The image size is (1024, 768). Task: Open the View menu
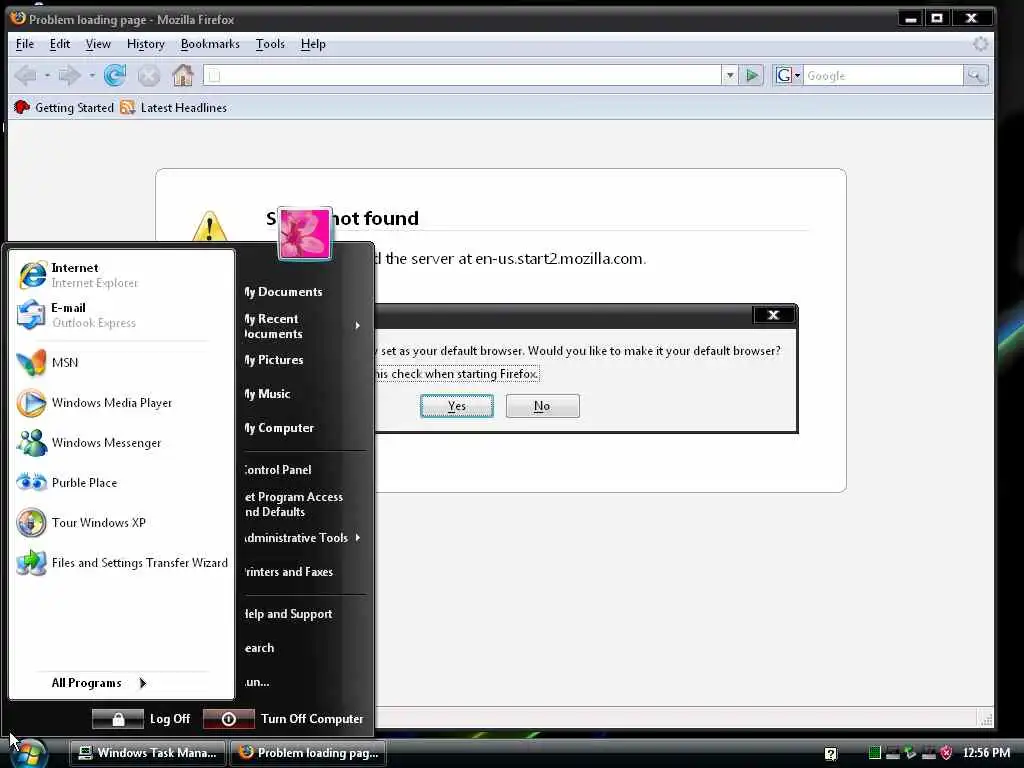click(x=98, y=44)
